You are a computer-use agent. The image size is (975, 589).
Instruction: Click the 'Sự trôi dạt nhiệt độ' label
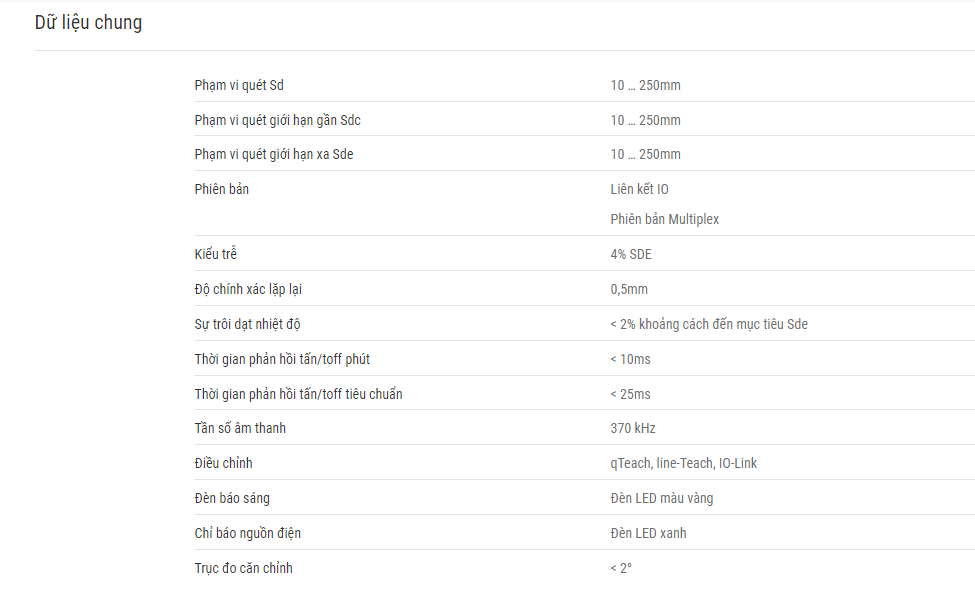coord(247,324)
